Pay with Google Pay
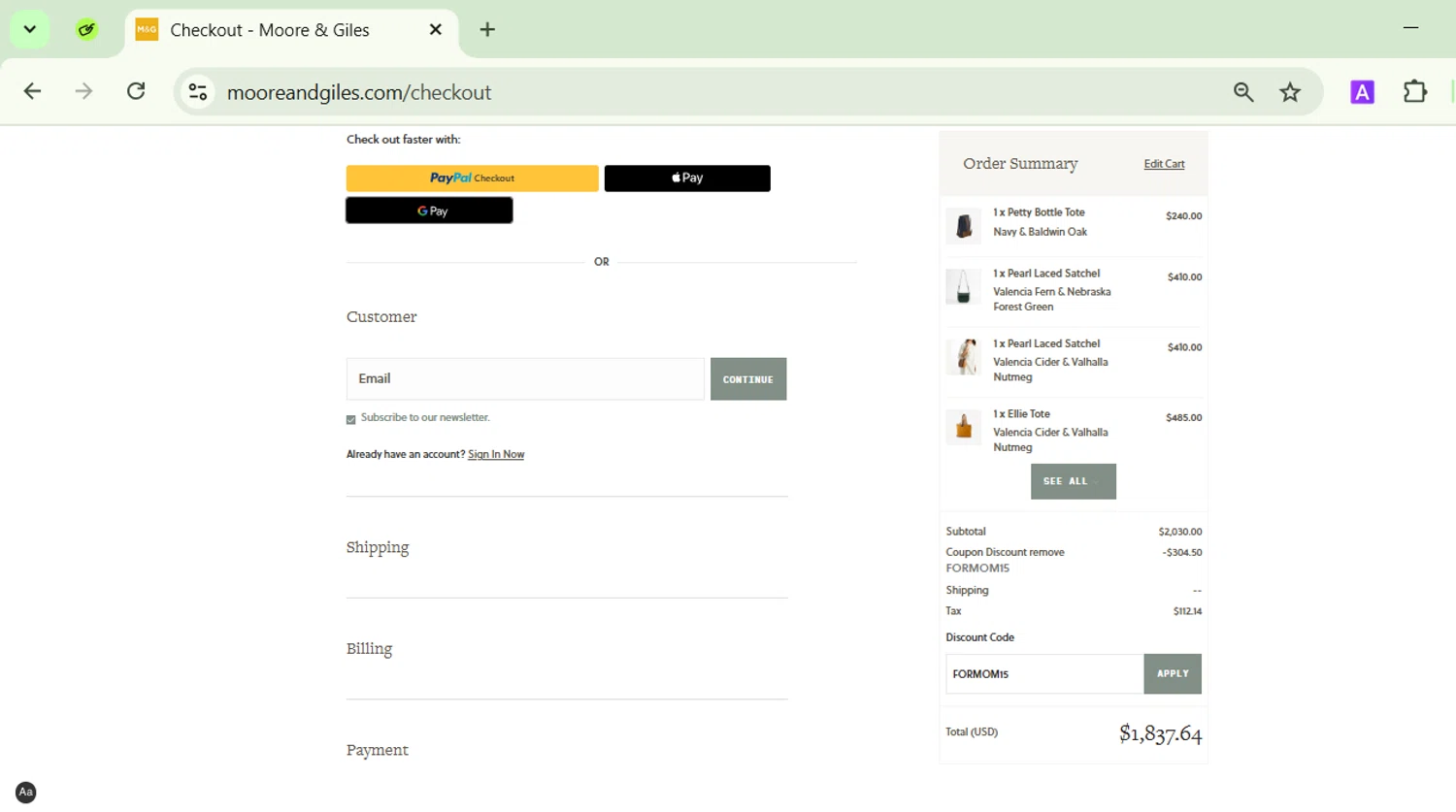Image resolution: width=1456 pixels, height=812 pixels. [x=429, y=211]
